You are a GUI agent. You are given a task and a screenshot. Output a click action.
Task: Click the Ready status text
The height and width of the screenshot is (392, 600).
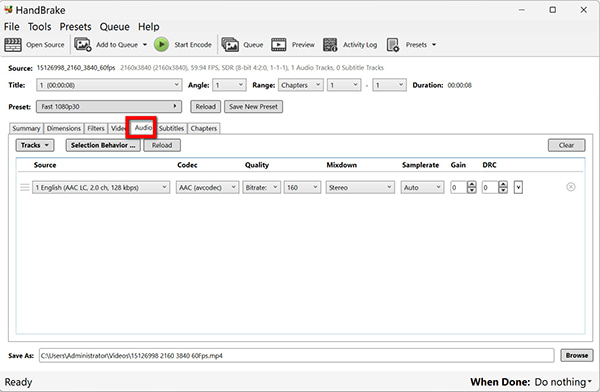tap(18, 382)
